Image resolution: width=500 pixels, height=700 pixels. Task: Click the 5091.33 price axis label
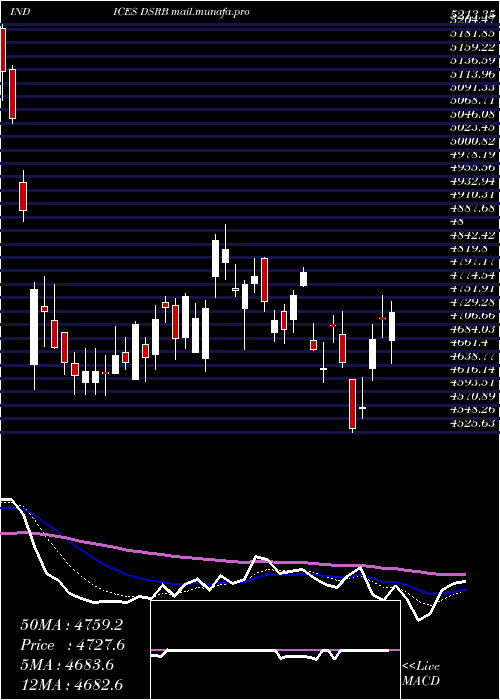[x=472, y=88]
